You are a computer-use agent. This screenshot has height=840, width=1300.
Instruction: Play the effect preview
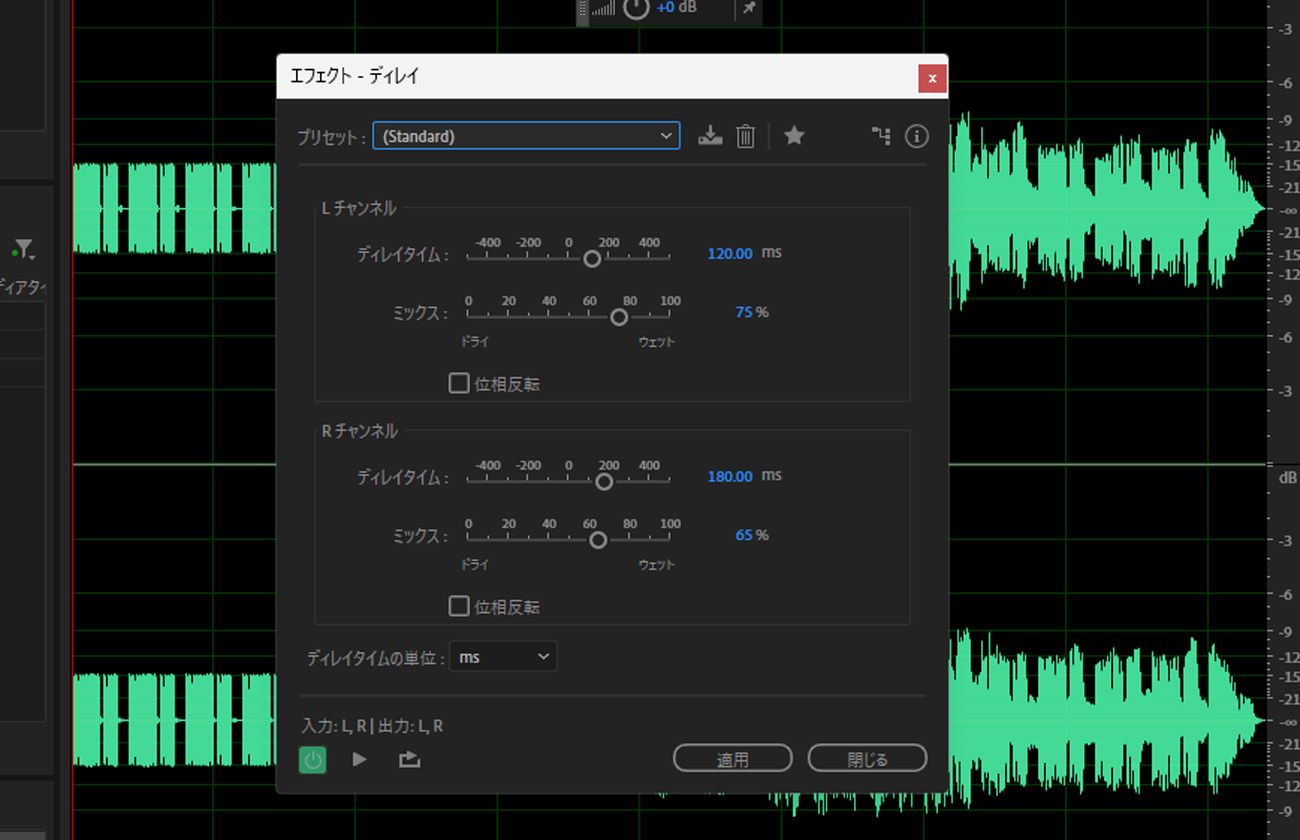click(x=359, y=760)
